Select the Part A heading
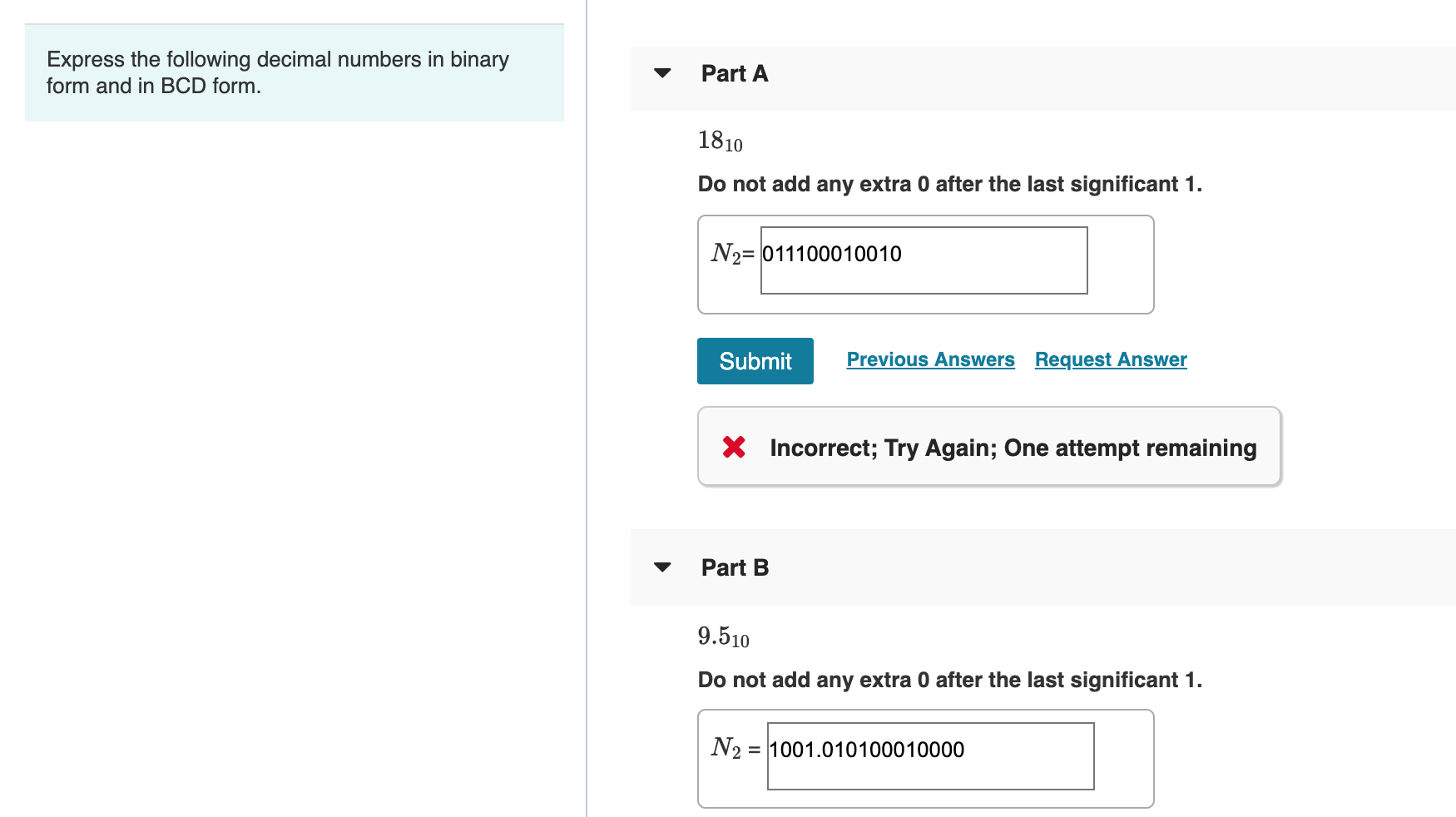Viewport: 1456px width, 817px height. tap(734, 73)
